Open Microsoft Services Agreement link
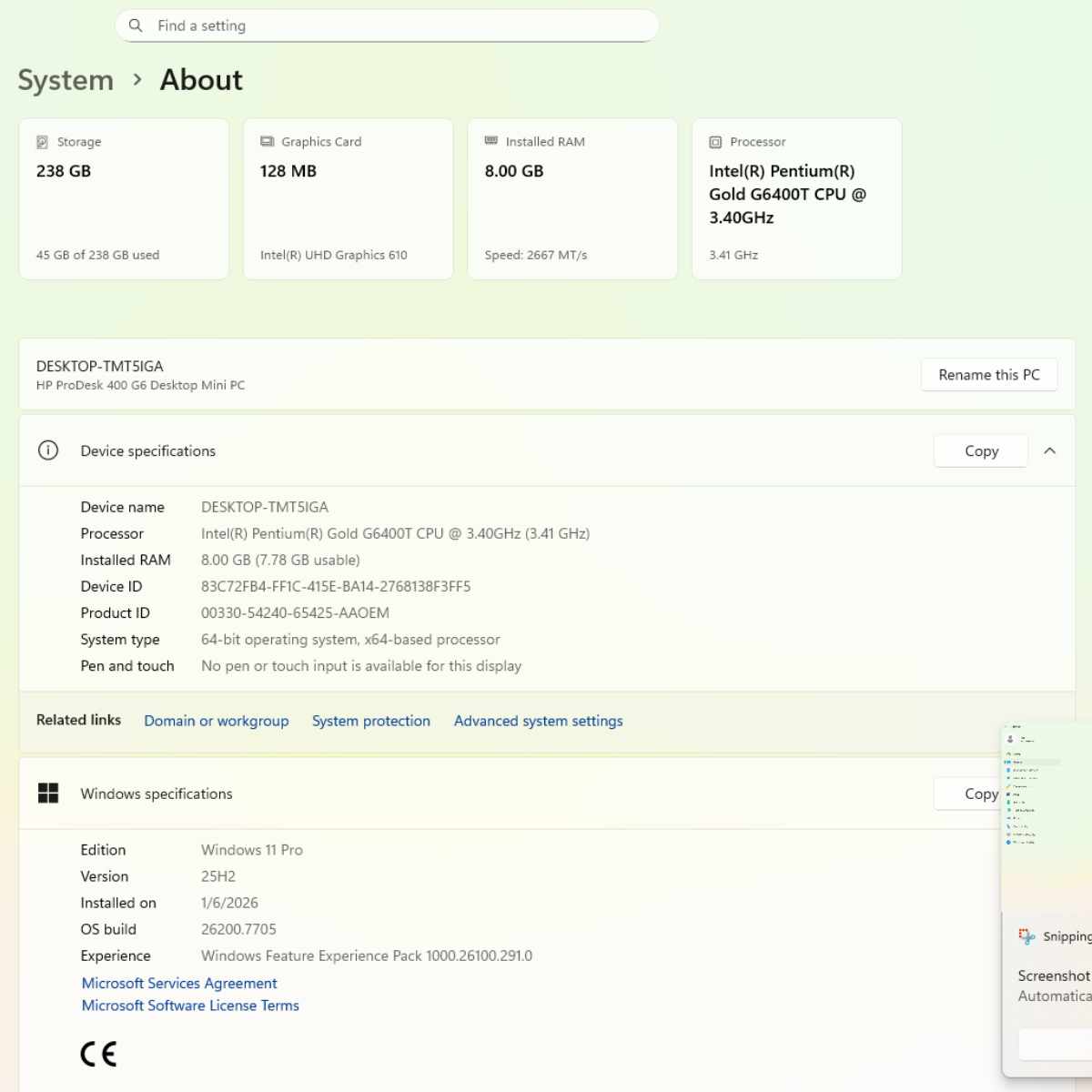 click(x=179, y=983)
